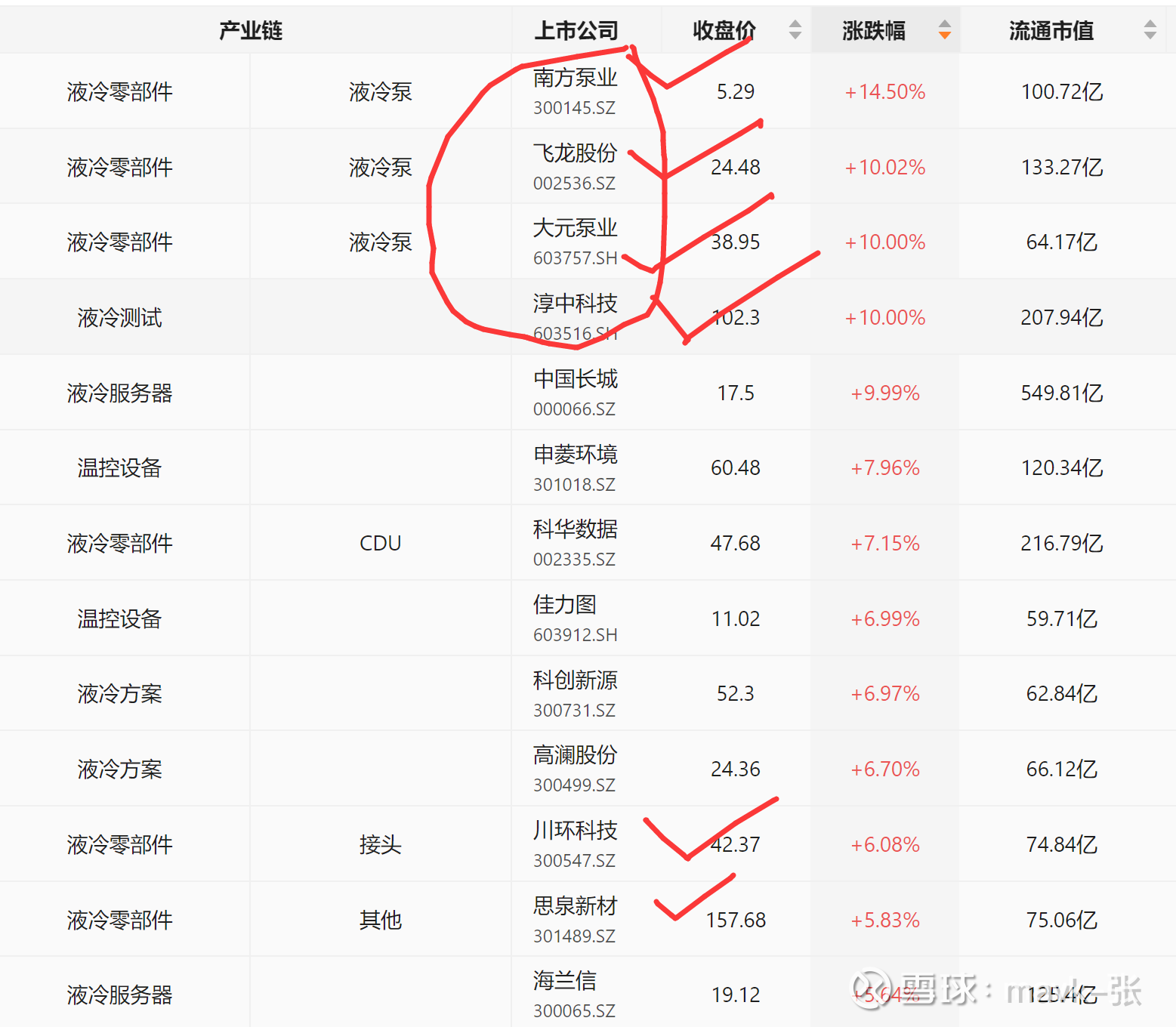The image size is (1176, 1027).
Task: Open stock 中国长城
Action: pos(576,379)
